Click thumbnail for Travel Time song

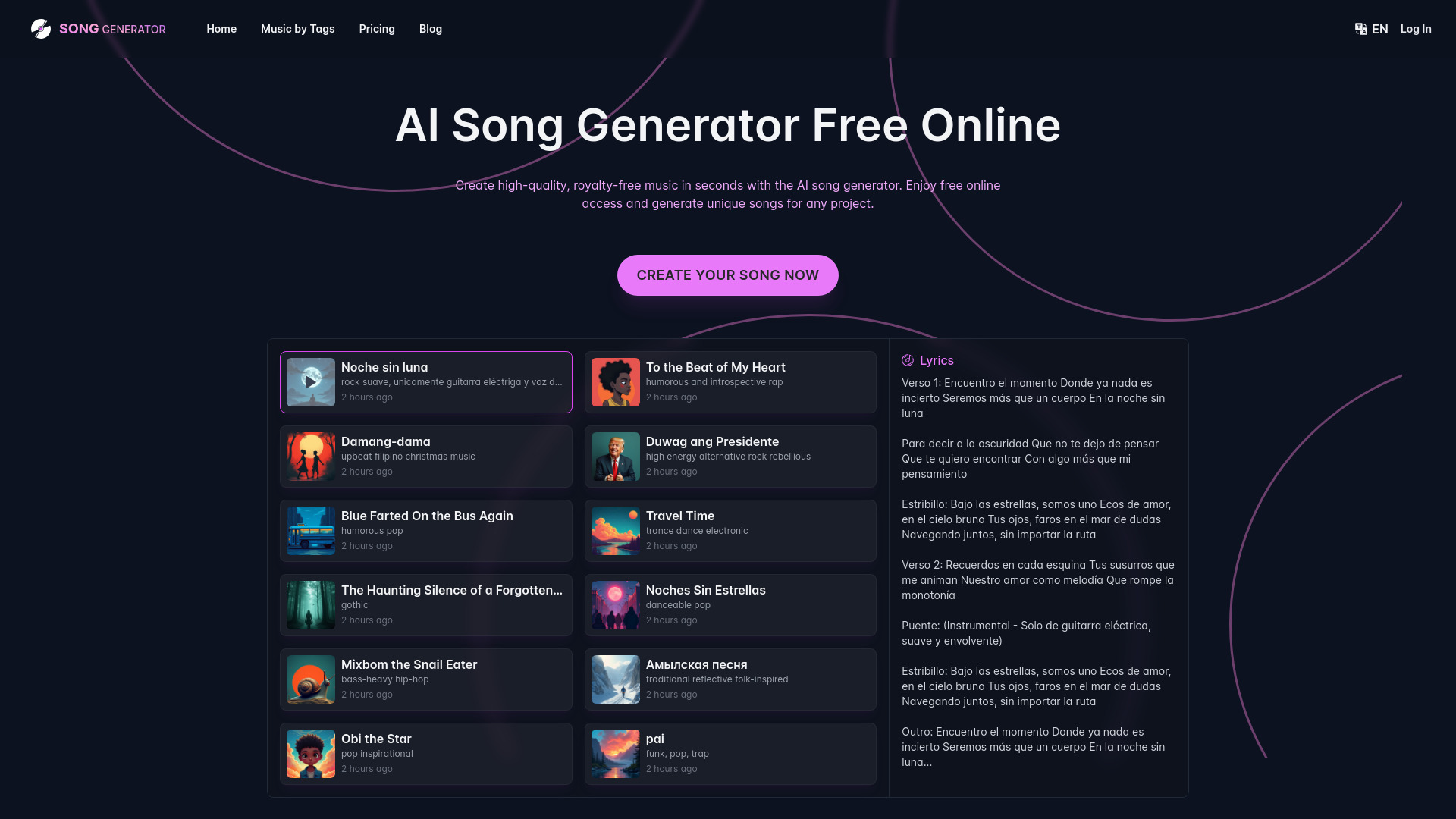(x=615, y=530)
